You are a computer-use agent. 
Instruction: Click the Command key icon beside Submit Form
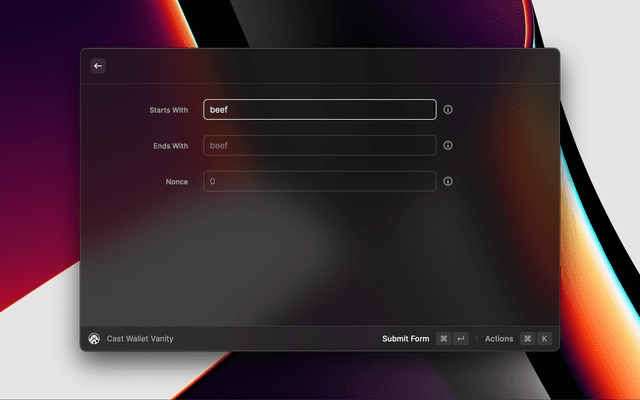[x=443, y=339]
